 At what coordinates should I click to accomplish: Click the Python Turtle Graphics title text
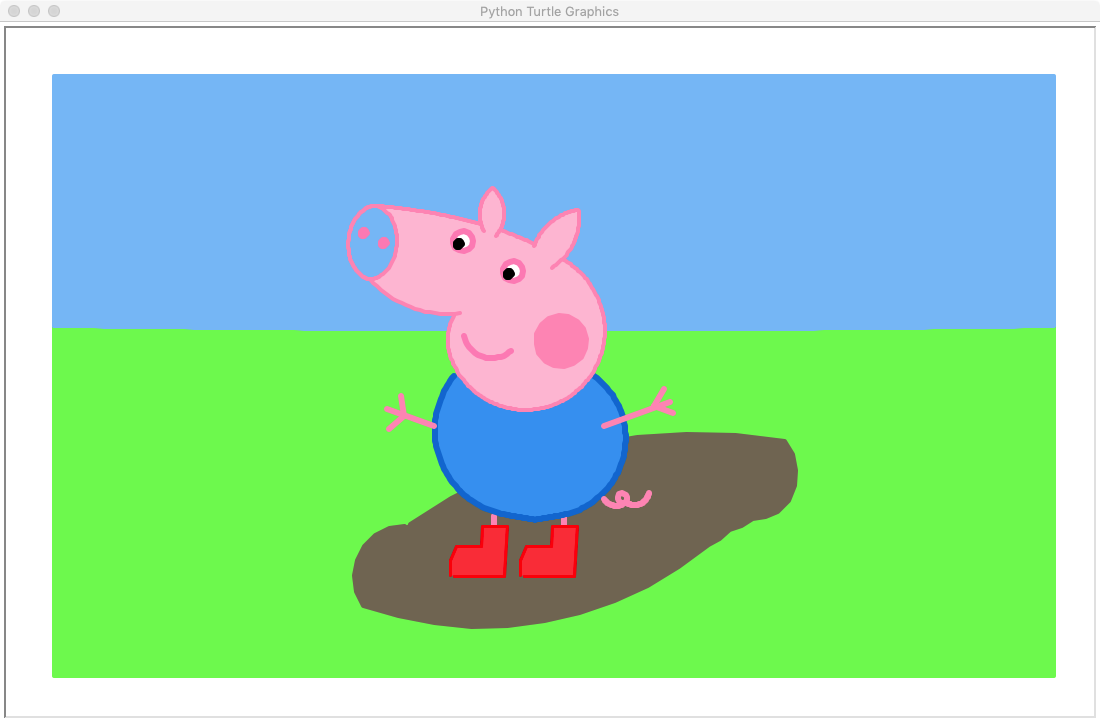(549, 11)
